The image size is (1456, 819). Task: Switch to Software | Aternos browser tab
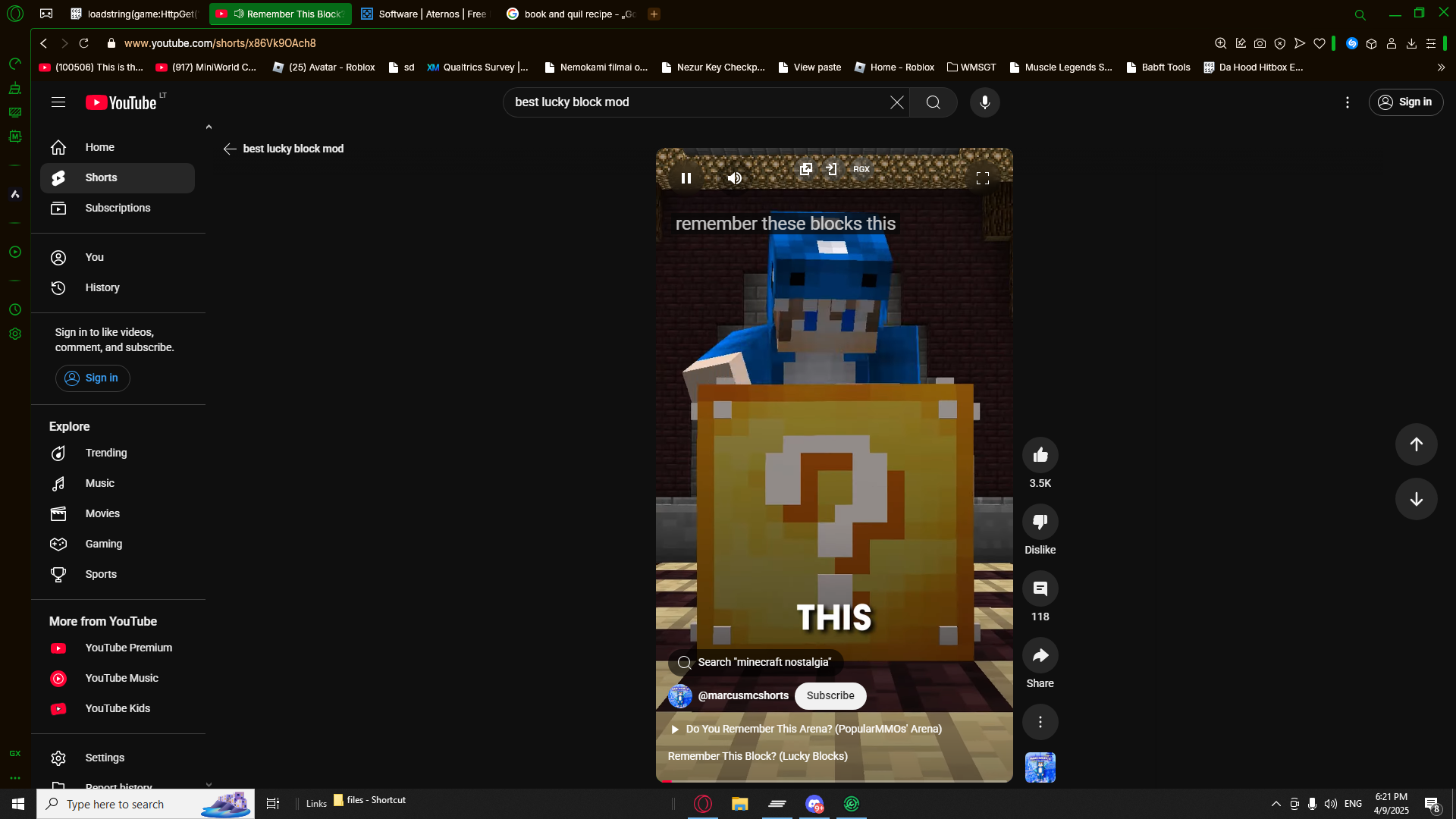click(x=425, y=14)
